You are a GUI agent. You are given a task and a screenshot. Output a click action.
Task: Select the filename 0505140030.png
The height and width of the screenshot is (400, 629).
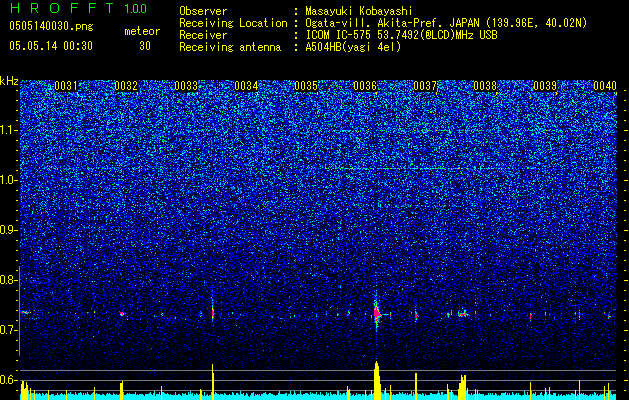click(x=51, y=26)
